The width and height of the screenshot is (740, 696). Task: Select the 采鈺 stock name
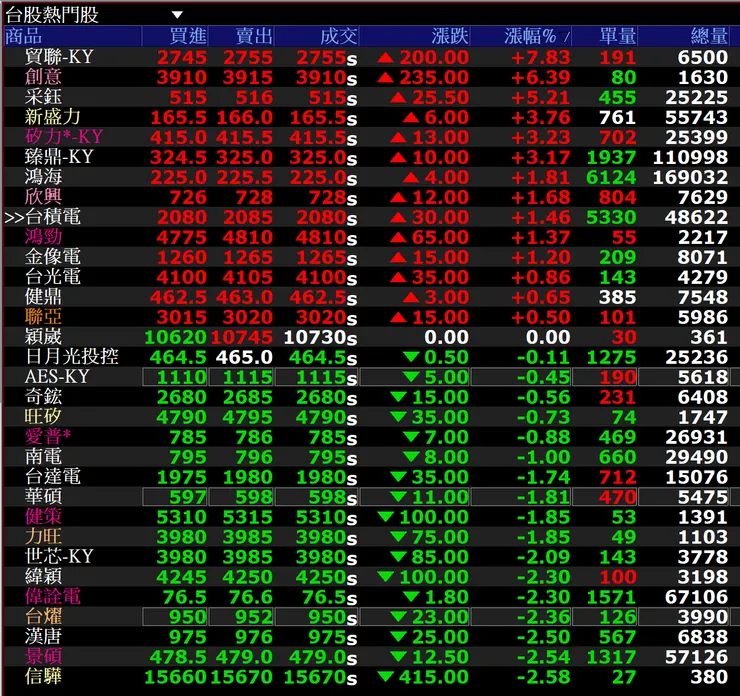pos(43,97)
